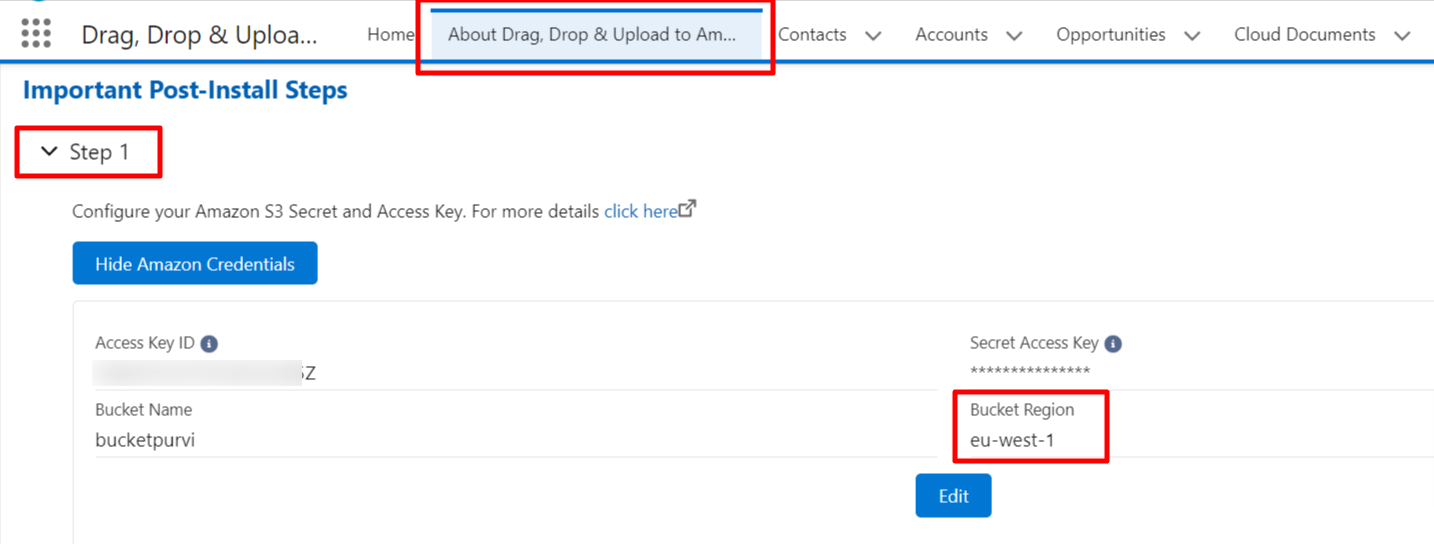Open the Cloud Documents tab dropdown arrow

(x=1402, y=35)
